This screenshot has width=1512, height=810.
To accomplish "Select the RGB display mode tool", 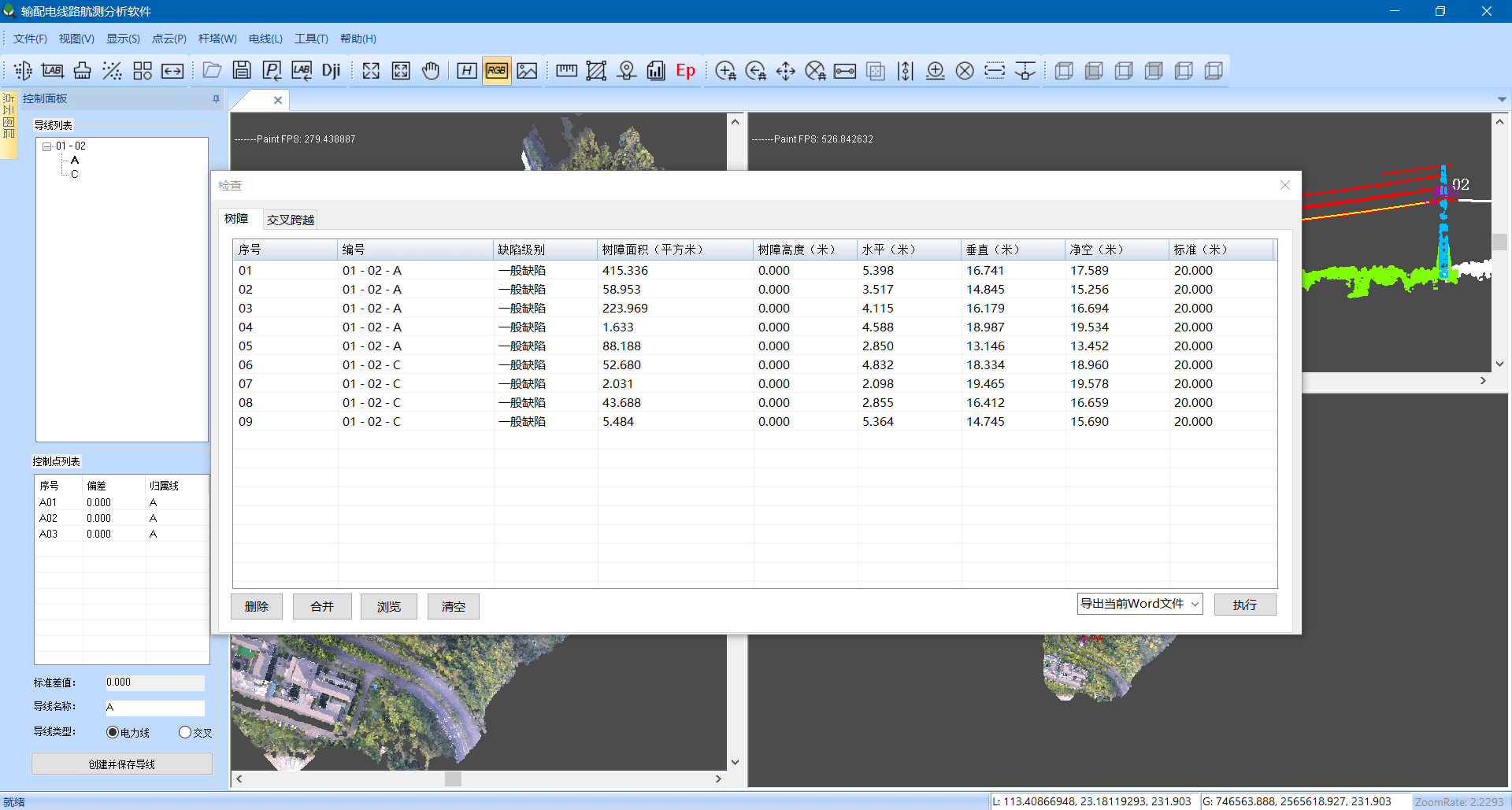I will [x=497, y=70].
